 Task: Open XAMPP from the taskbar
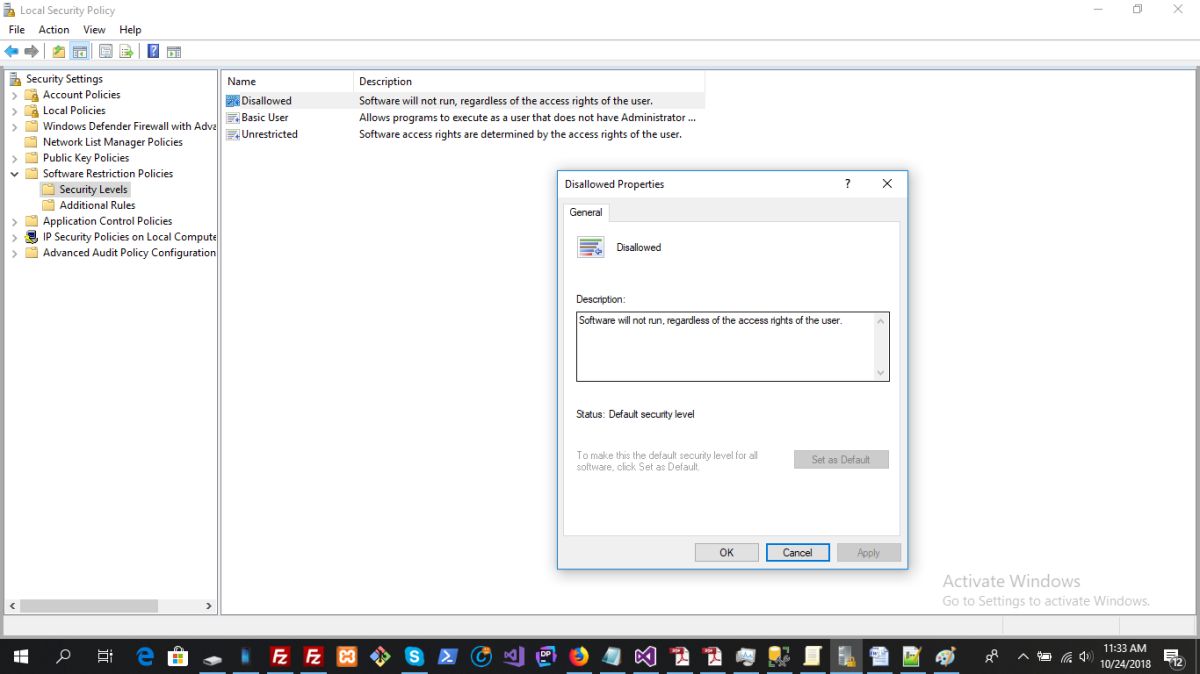click(x=347, y=657)
